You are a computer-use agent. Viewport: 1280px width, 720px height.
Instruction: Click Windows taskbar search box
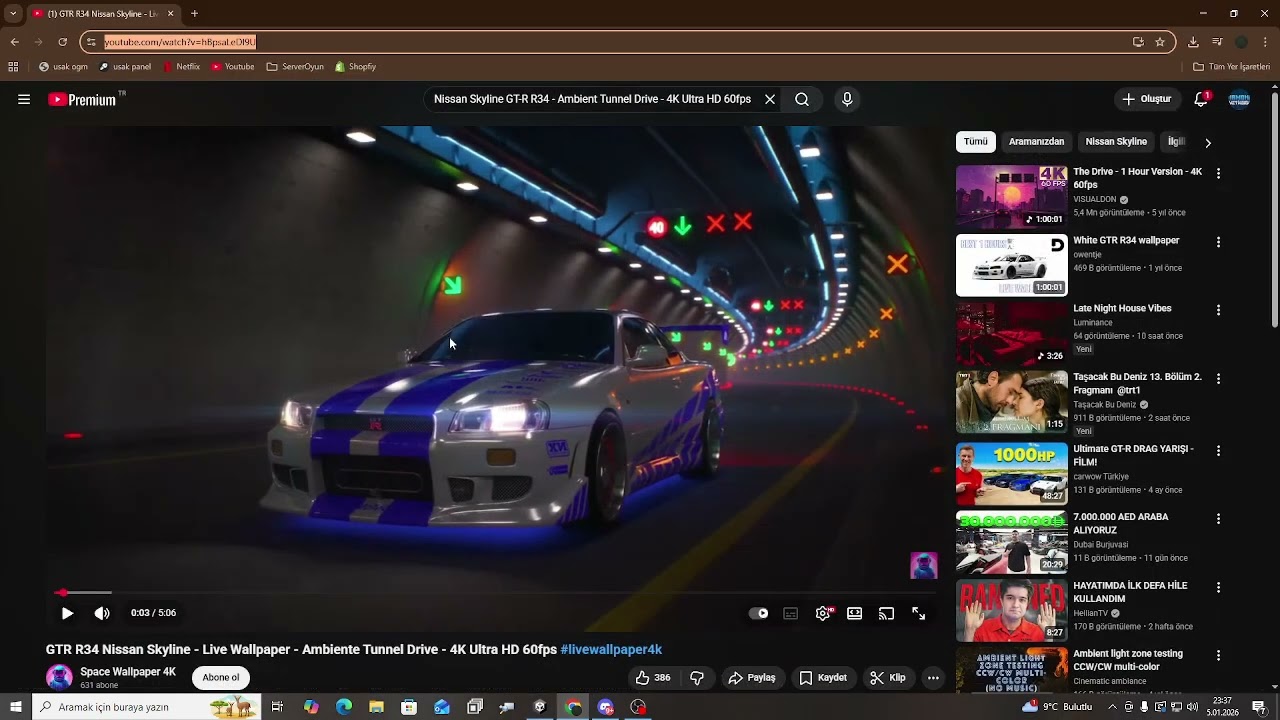coord(147,707)
